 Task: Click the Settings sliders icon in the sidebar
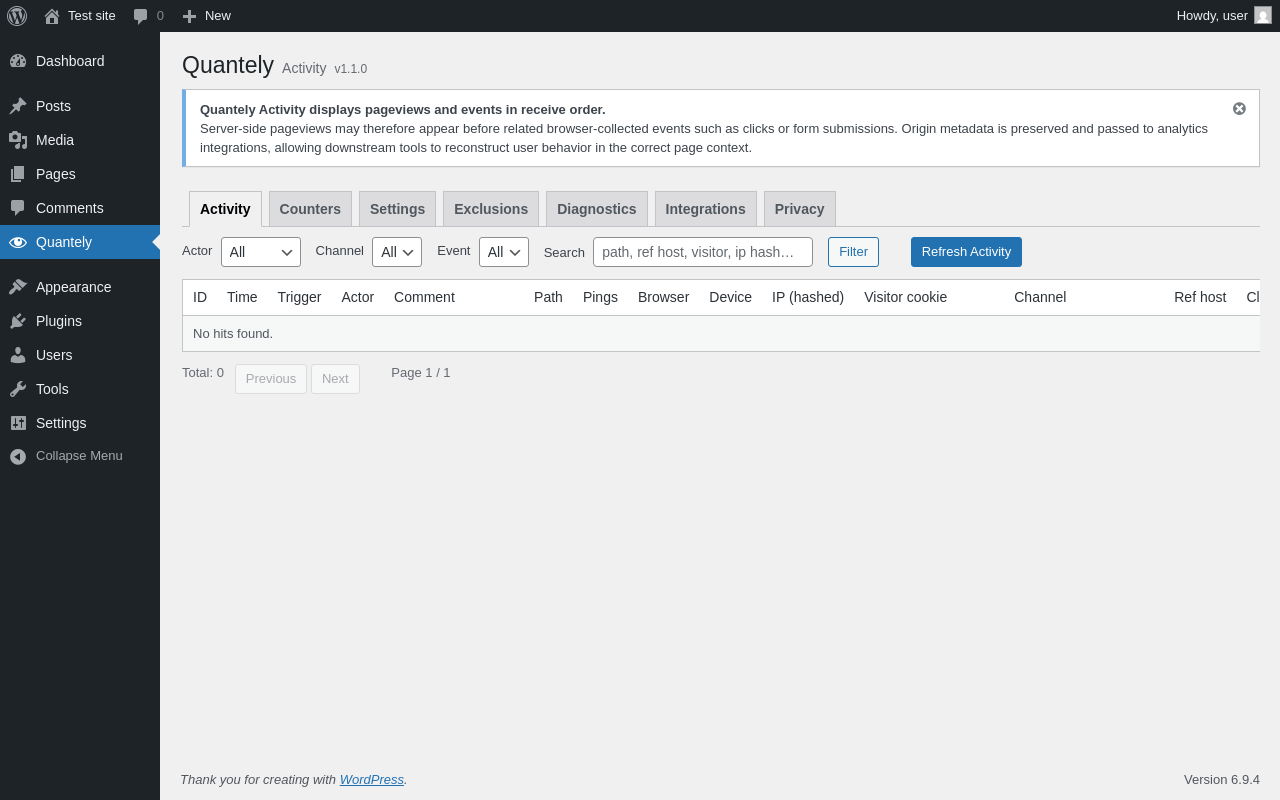pos(18,423)
